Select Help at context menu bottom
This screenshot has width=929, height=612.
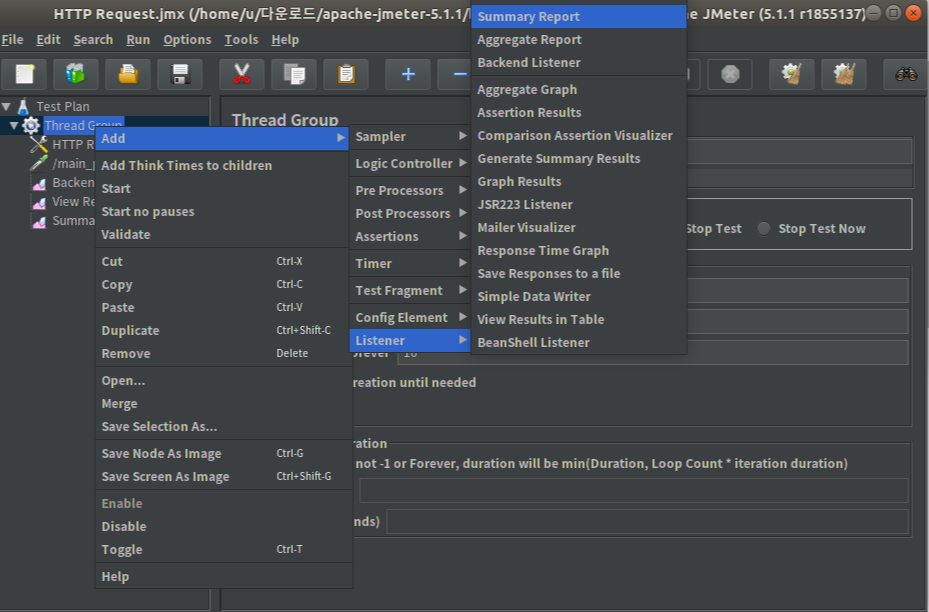tap(222, 576)
